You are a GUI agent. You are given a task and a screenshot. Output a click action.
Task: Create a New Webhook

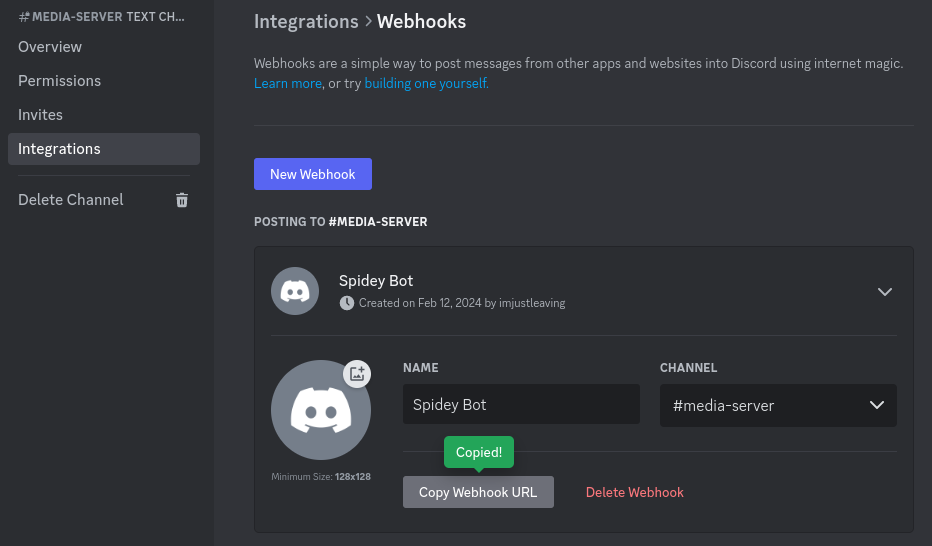click(x=313, y=174)
